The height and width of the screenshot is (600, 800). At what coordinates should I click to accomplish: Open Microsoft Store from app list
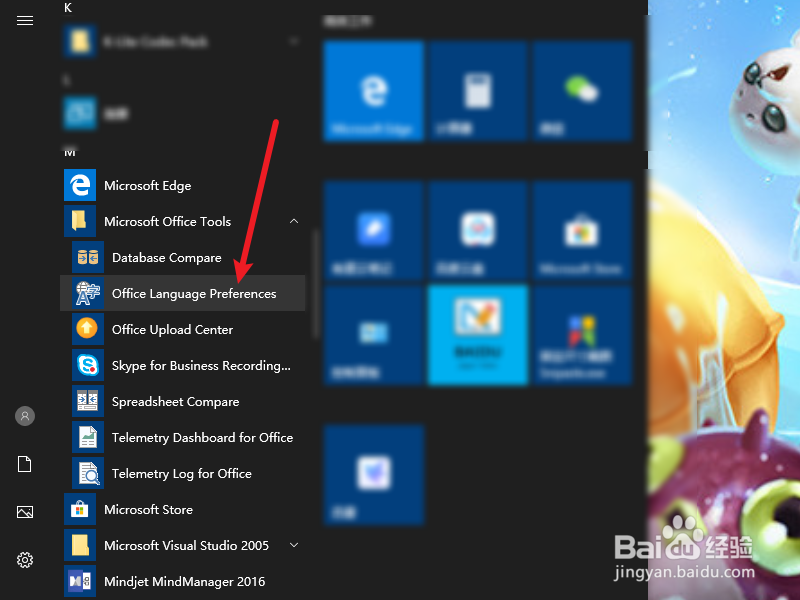pyautogui.click(x=183, y=509)
